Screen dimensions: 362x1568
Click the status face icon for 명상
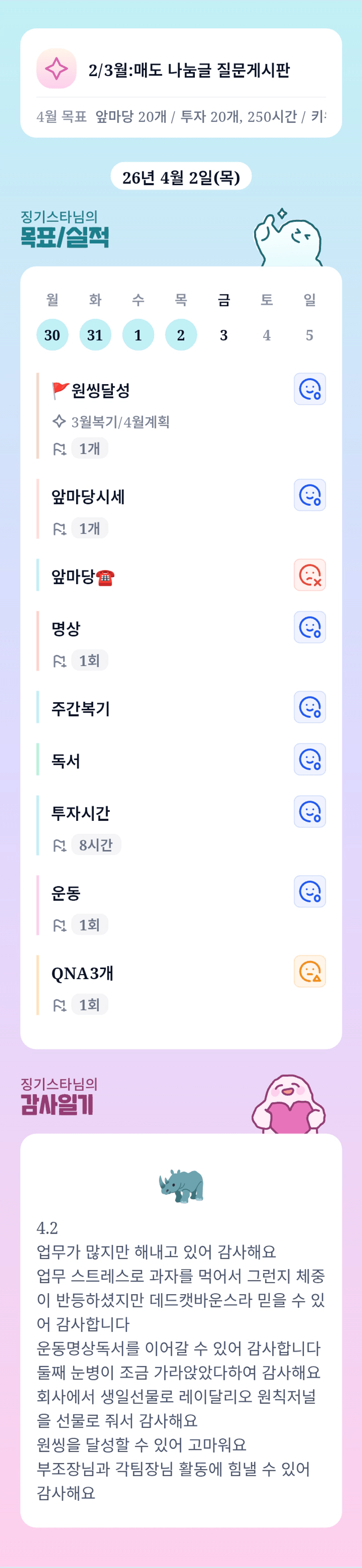[x=309, y=627]
